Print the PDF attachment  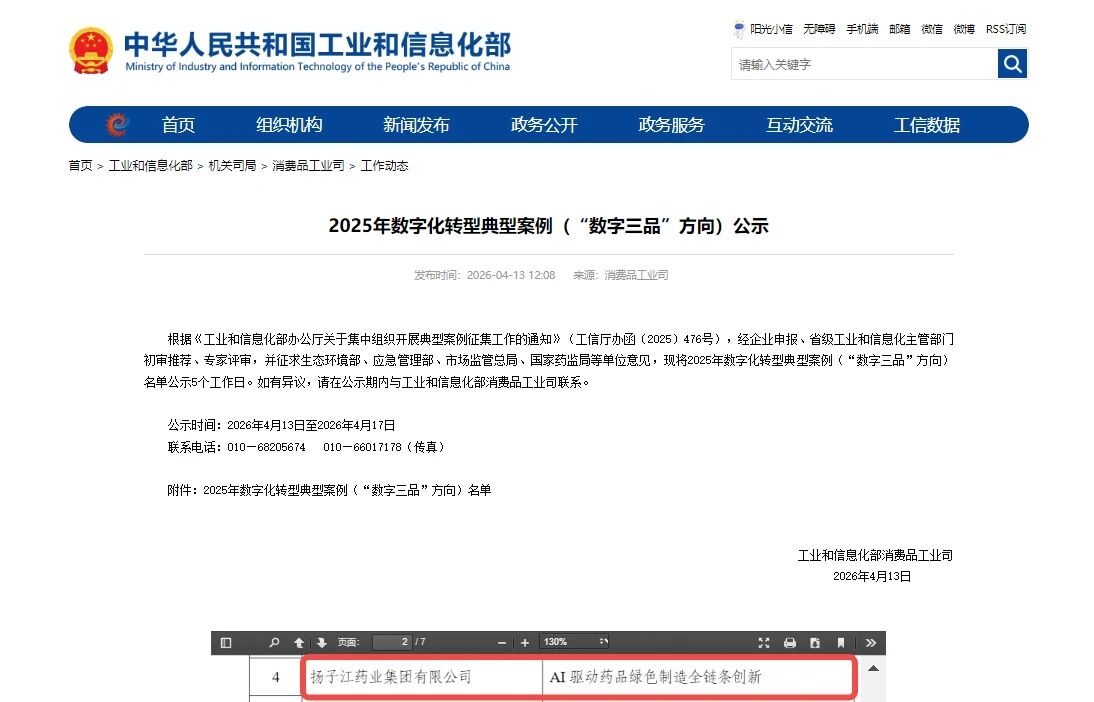point(788,642)
